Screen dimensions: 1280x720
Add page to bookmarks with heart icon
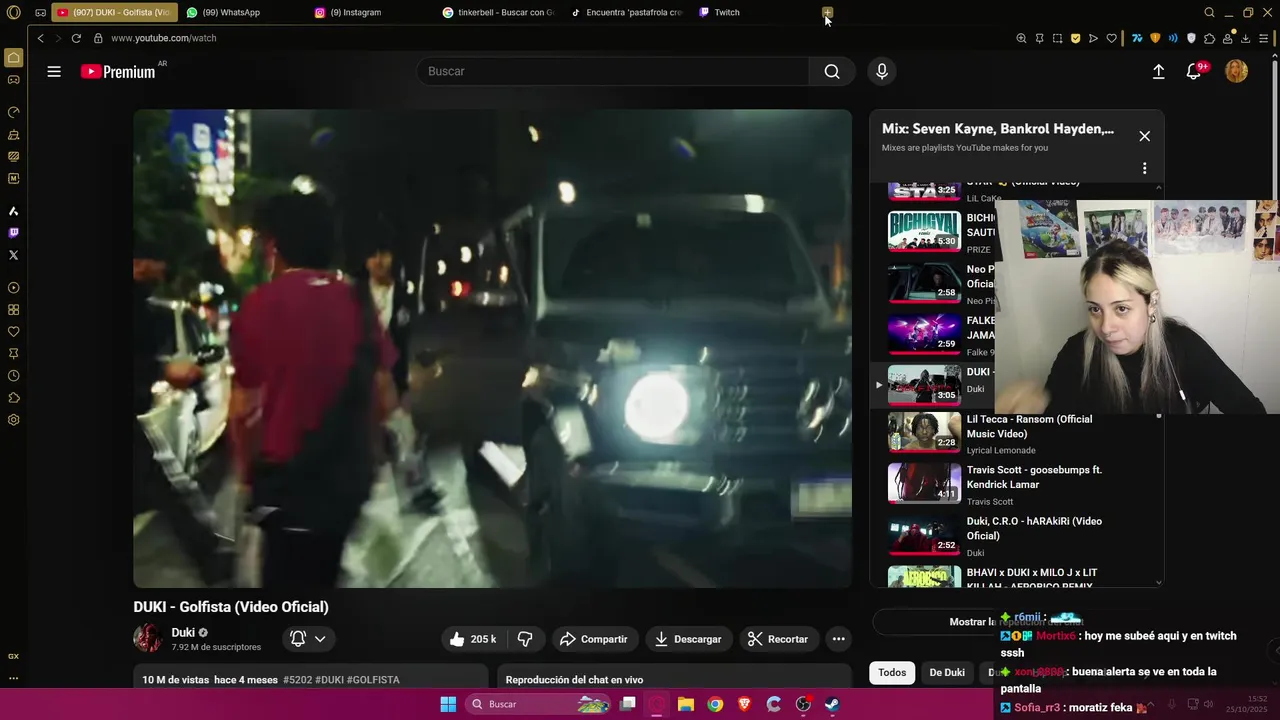pos(1111,38)
